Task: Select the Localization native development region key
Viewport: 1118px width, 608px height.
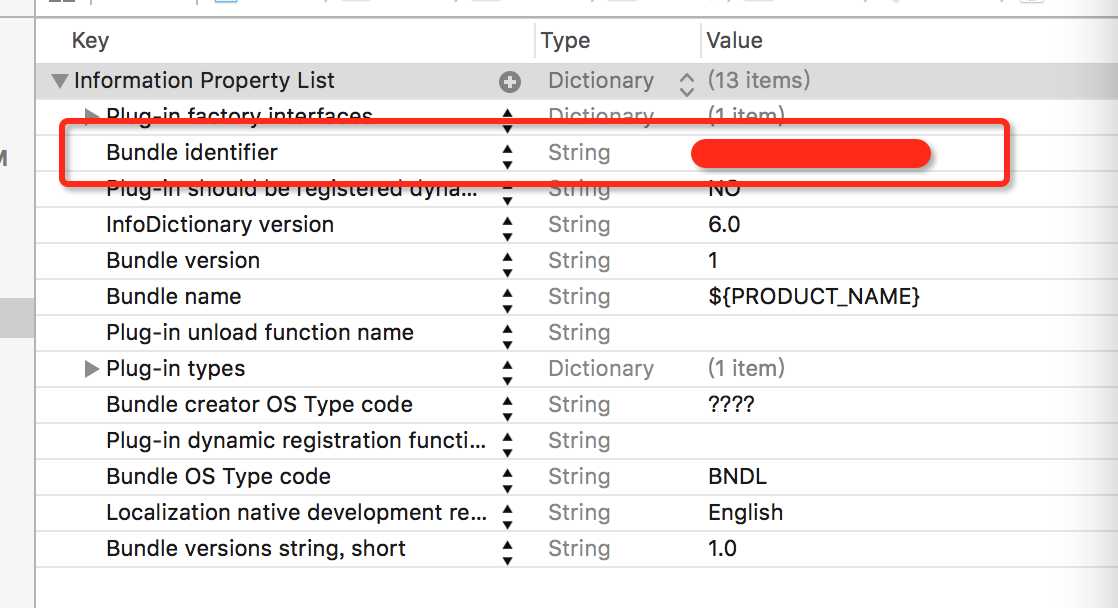Action: 297,512
